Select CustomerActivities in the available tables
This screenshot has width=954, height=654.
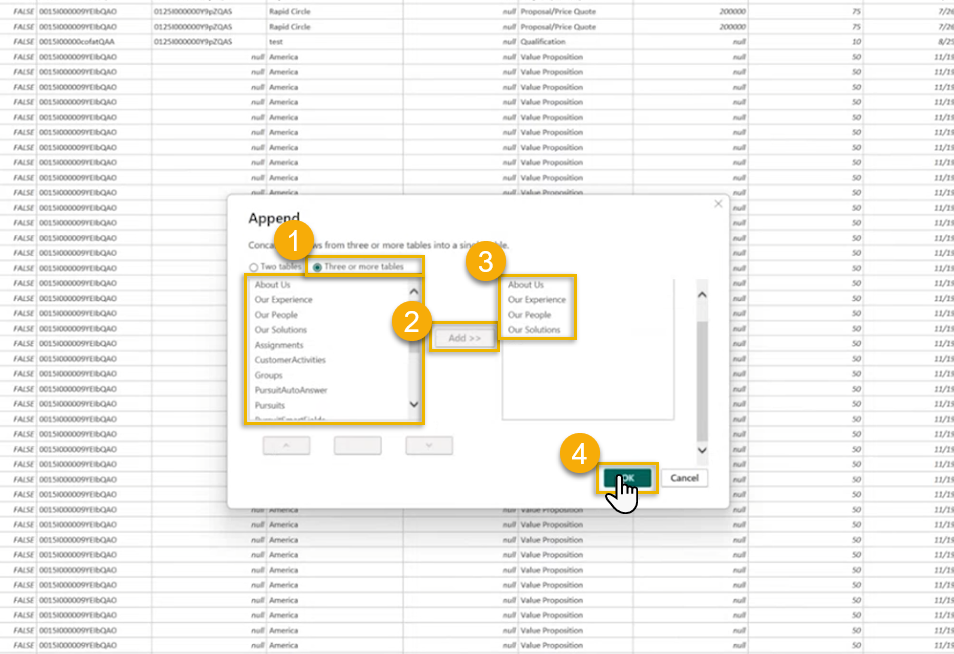coord(290,360)
